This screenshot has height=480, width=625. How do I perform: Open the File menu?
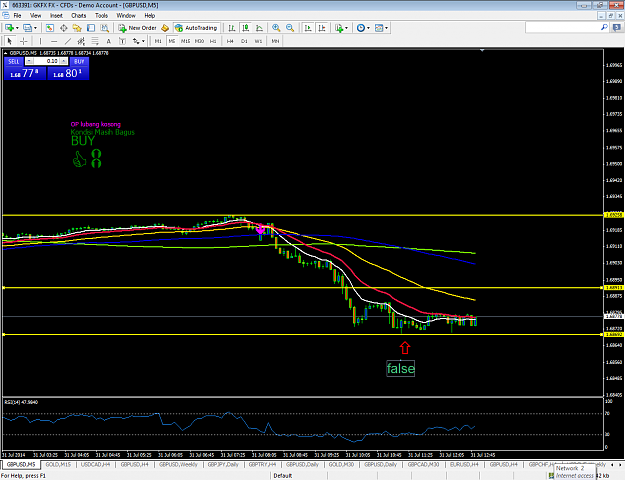17,16
